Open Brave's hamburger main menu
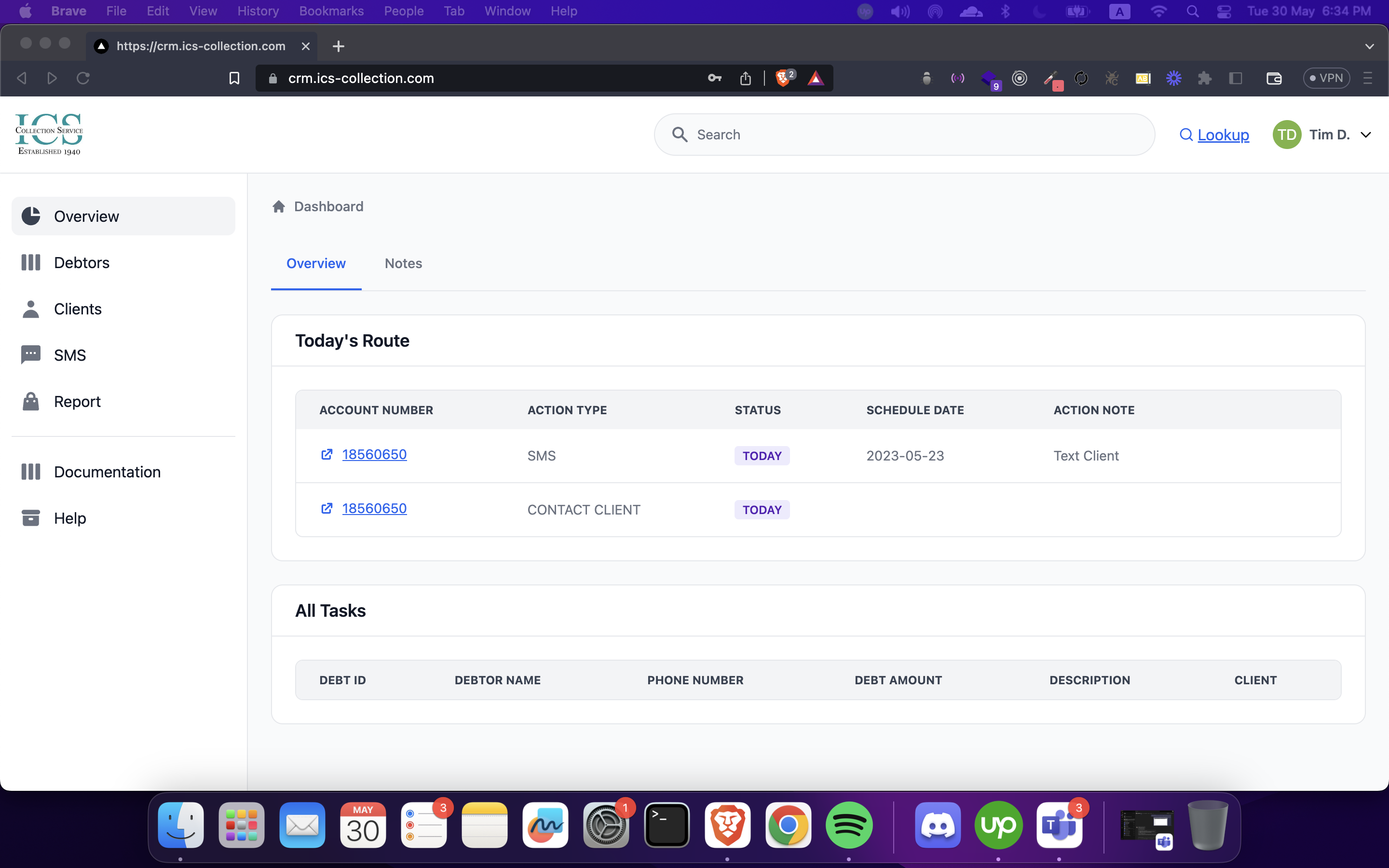 [x=1368, y=78]
